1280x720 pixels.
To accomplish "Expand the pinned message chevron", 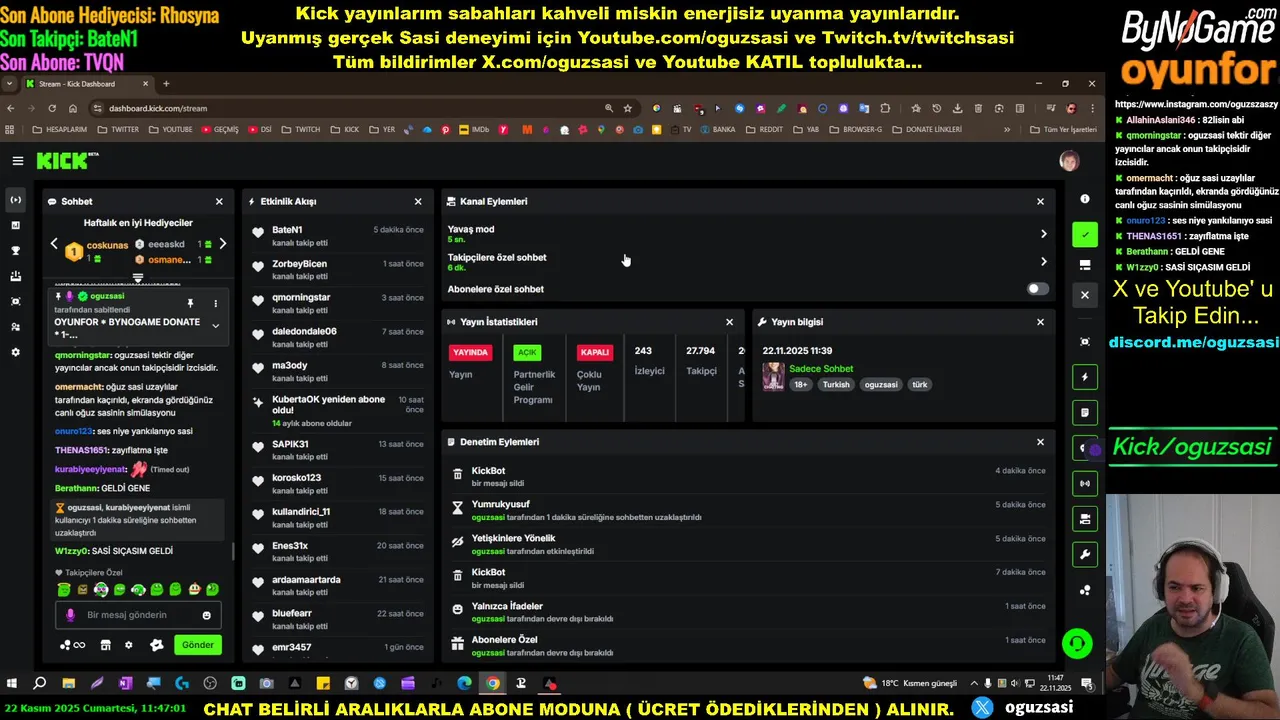I will [215, 325].
